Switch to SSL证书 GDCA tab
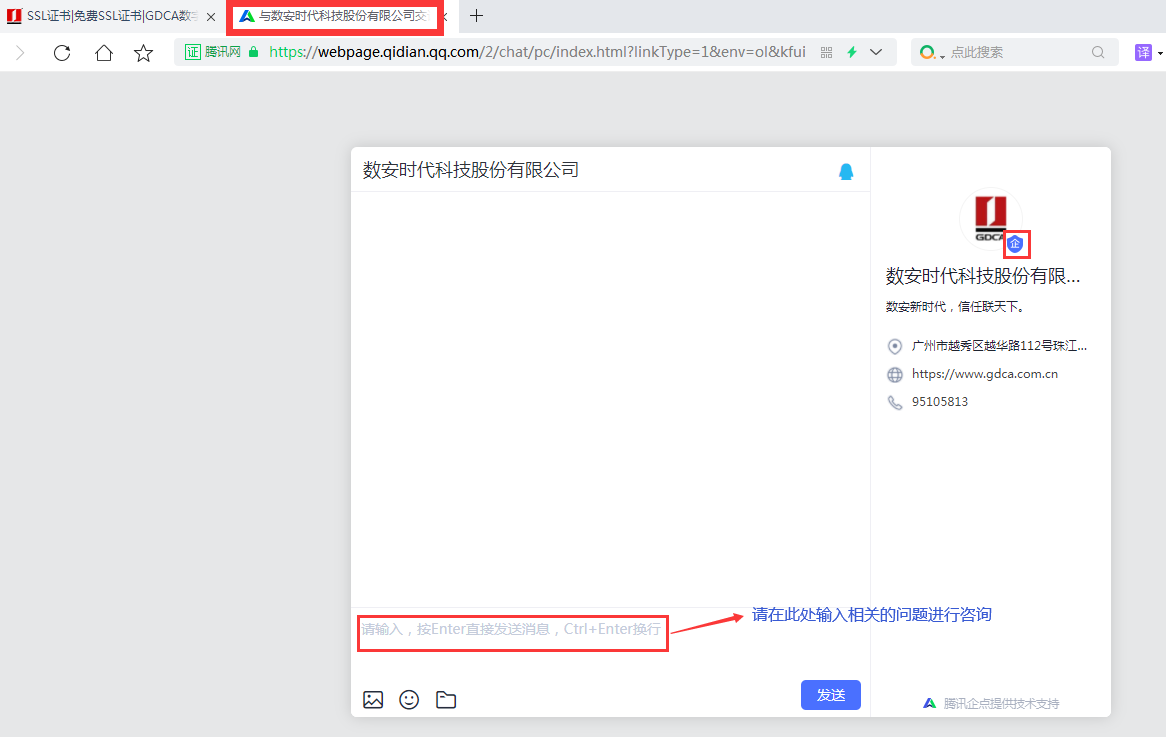 (103, 16)
